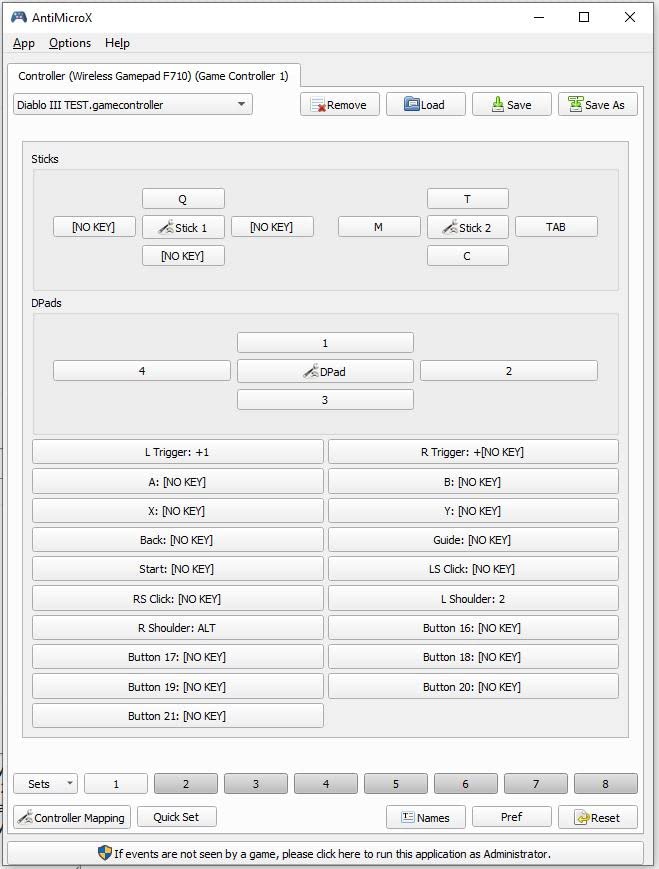The width and height of the screenshot is (659, 869).
Task: Open Stick 2 settings
Action: coord(468,227)
